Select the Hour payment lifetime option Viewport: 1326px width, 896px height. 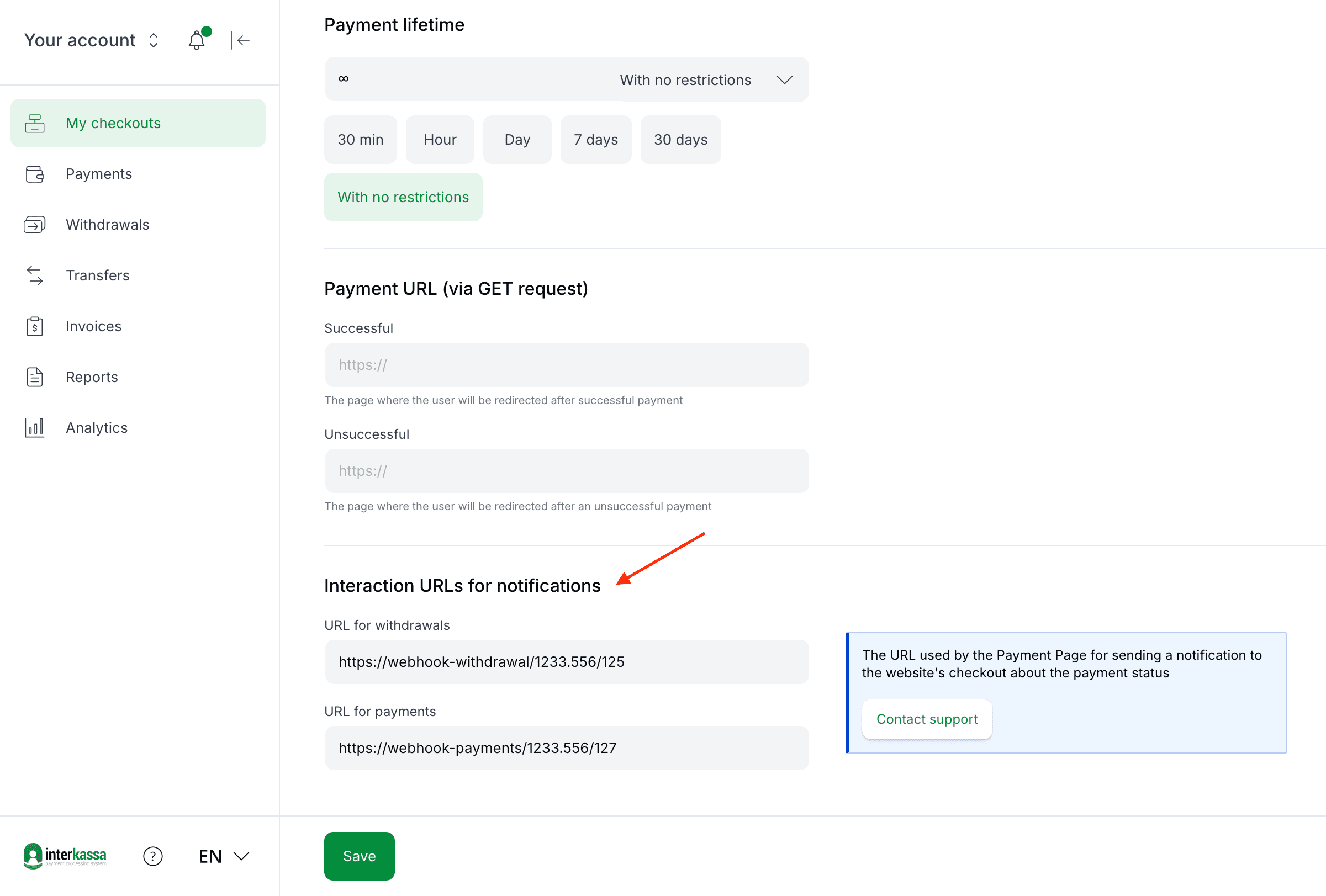click(x=440, y=139)
